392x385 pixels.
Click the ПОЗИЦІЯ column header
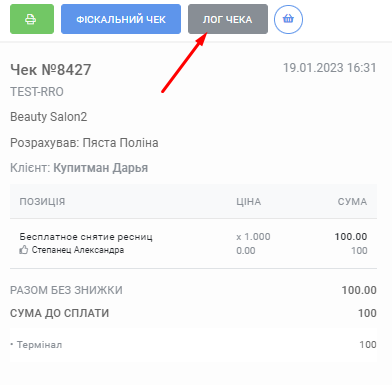(42, 201)
